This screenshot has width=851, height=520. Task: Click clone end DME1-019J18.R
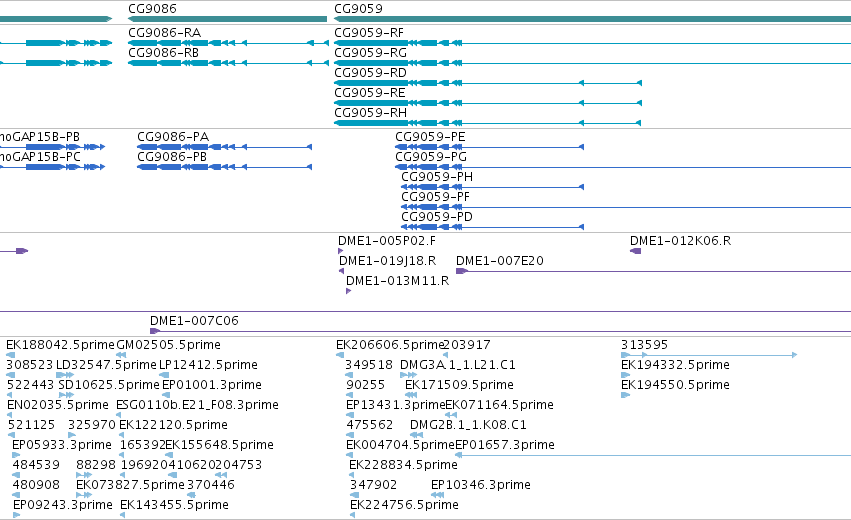pyautogui.click(x=388, y=261)
